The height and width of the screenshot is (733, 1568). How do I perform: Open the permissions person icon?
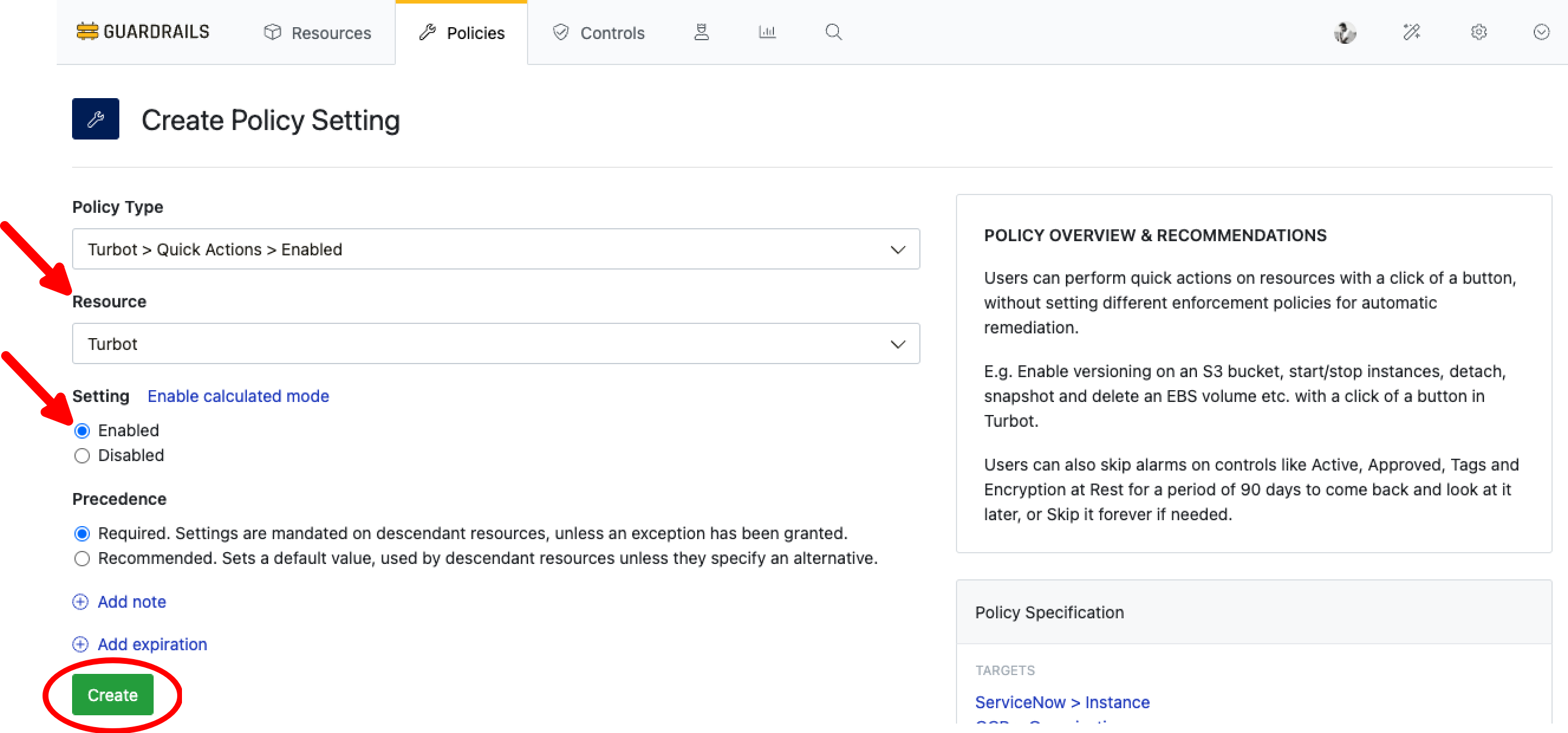click(701, 32)
